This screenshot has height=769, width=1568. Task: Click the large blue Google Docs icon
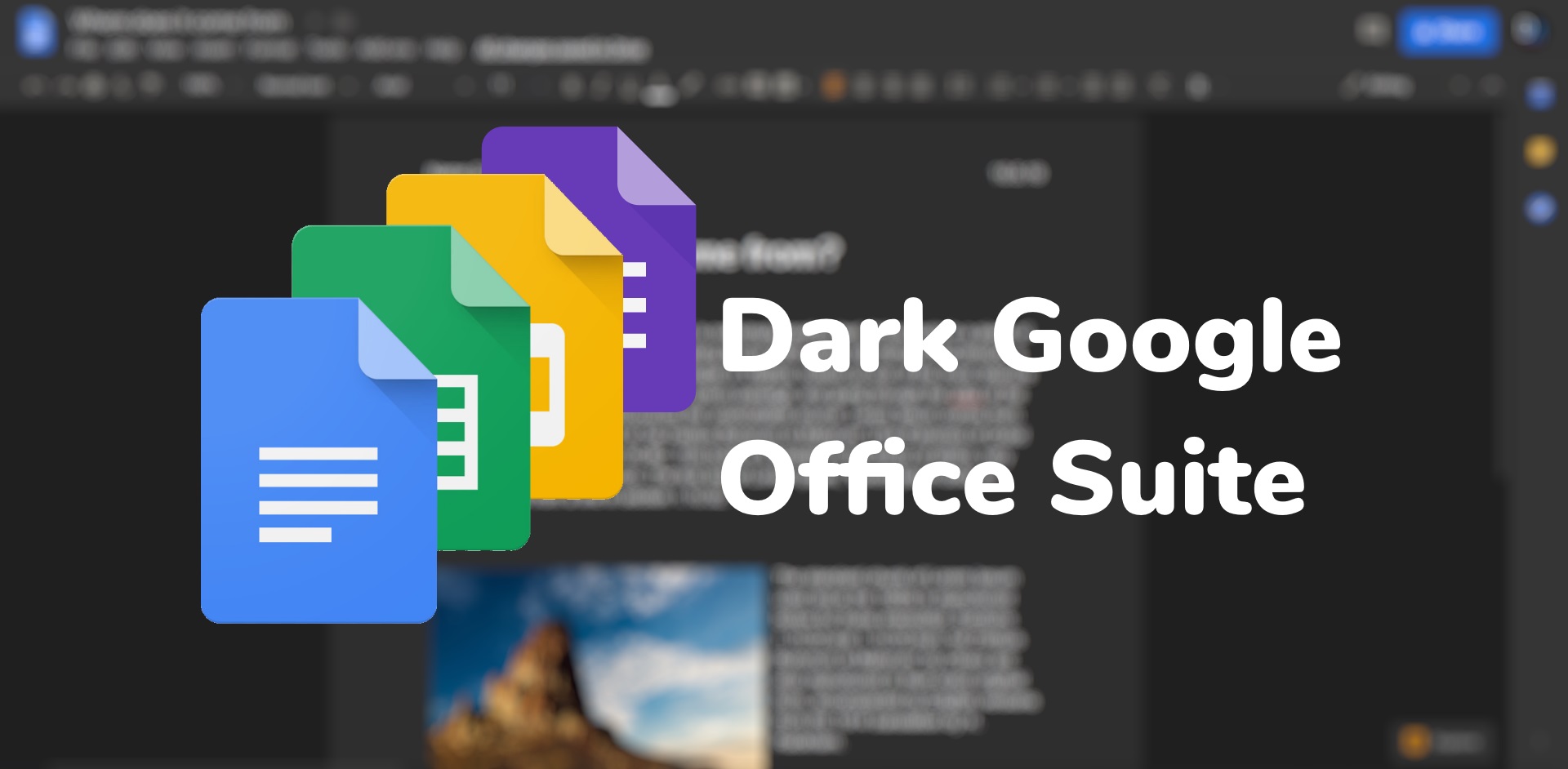coord(318,460)
